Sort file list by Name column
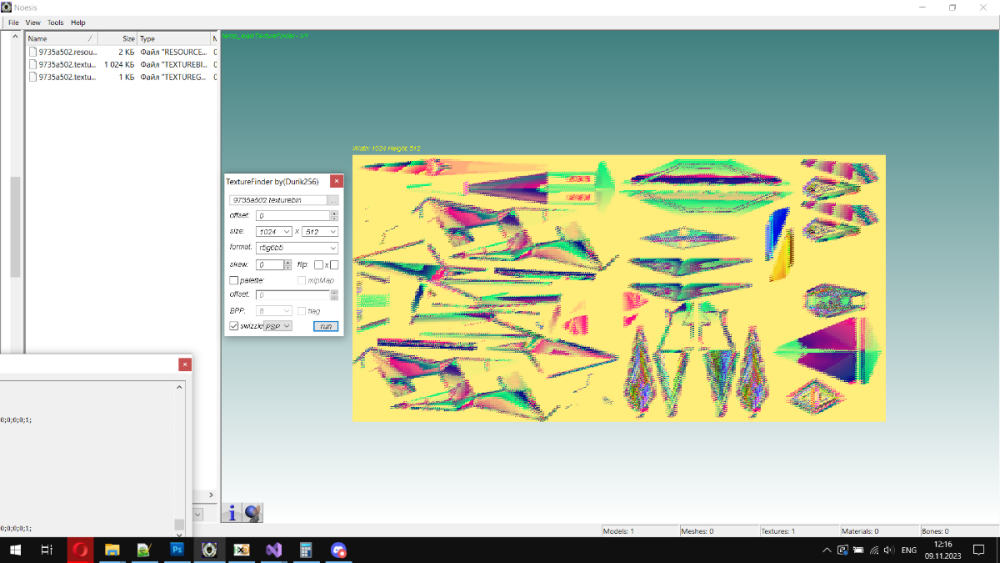Image resolution: width=1000 pixels, height=563 pixels. coord(62,38)
